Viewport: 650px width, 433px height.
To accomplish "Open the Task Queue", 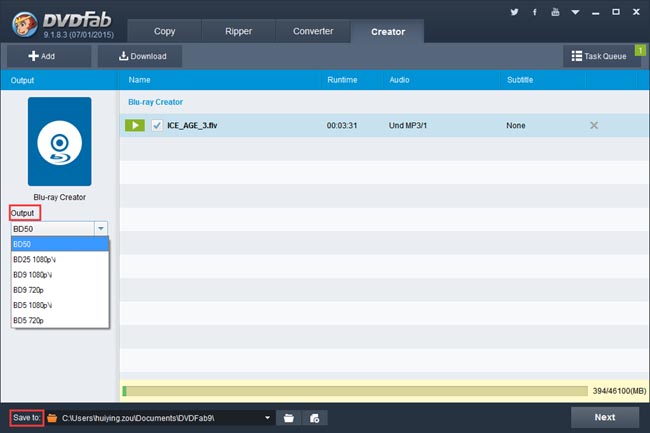I will (599, 56).
